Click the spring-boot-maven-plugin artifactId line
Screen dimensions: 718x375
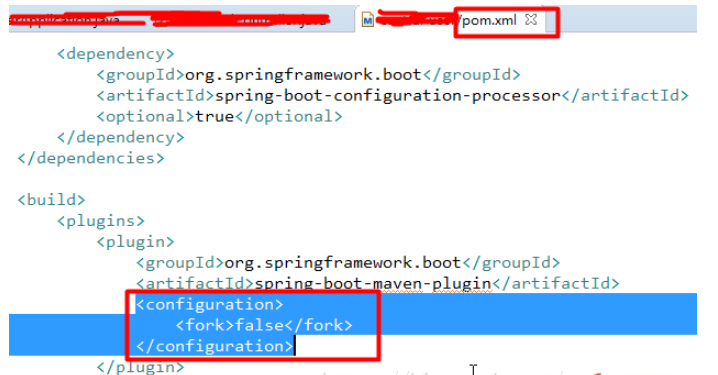click(x=377, y=283)
